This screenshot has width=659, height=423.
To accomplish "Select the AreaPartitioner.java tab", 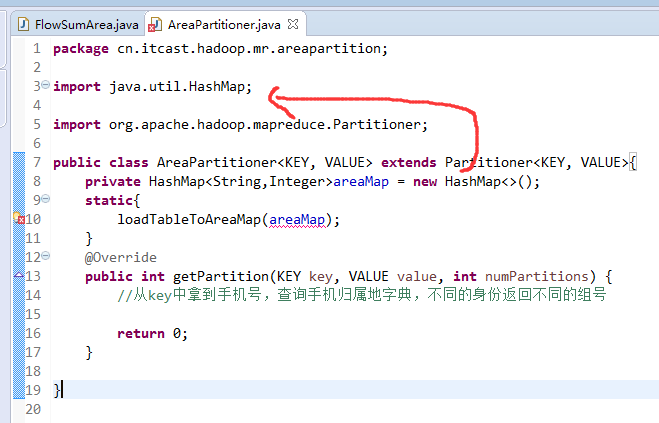I will [224, 24].
